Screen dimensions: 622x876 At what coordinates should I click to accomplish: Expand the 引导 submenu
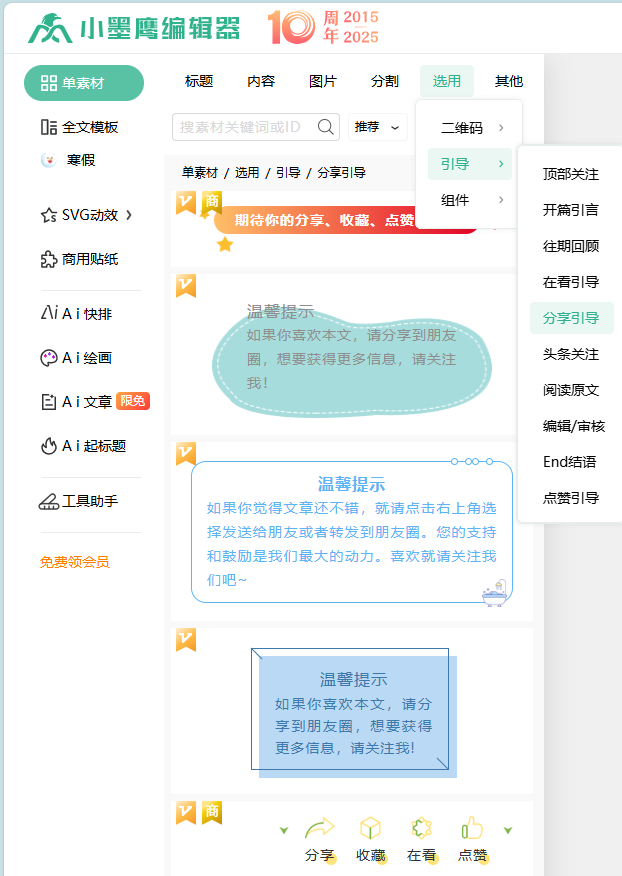click(x=470, y=164)
